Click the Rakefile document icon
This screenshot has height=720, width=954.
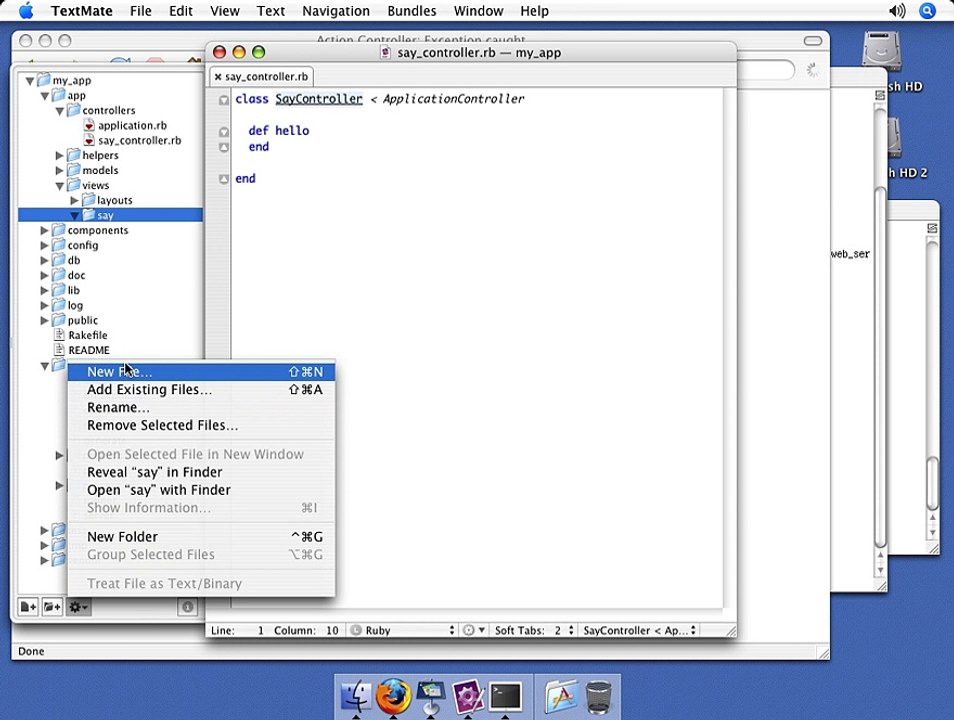[x=59, y=335]
